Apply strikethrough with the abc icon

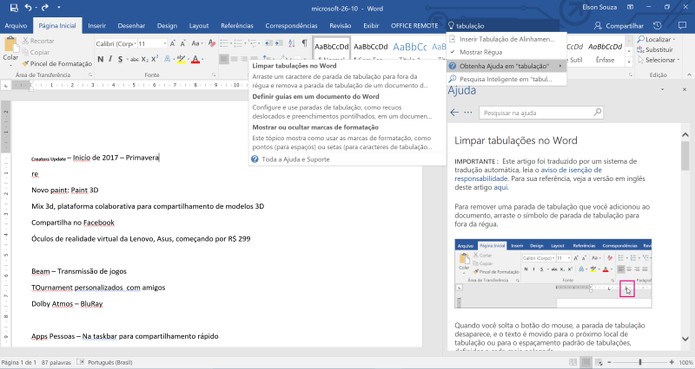point(134,59)
